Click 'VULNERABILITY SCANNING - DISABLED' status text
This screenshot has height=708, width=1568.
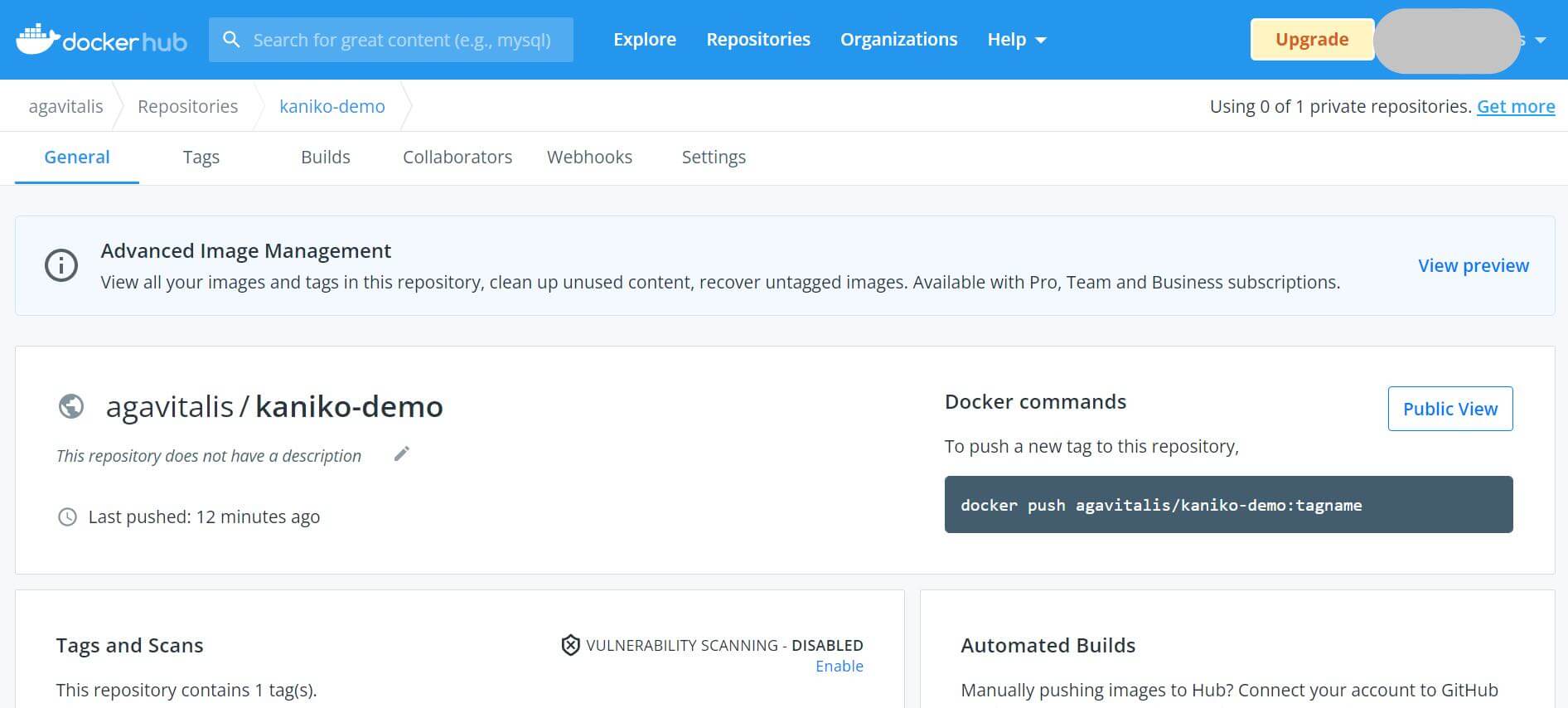(x=724, y=645)
